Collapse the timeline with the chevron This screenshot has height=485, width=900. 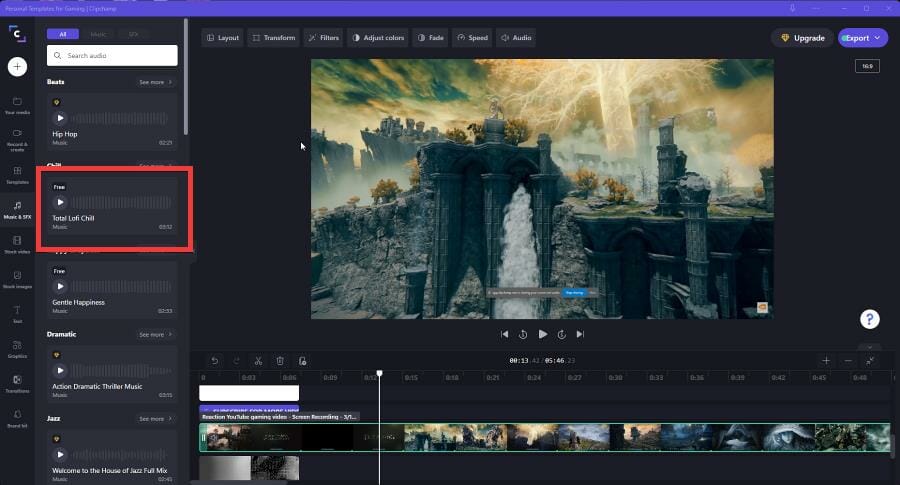[870, 347]
